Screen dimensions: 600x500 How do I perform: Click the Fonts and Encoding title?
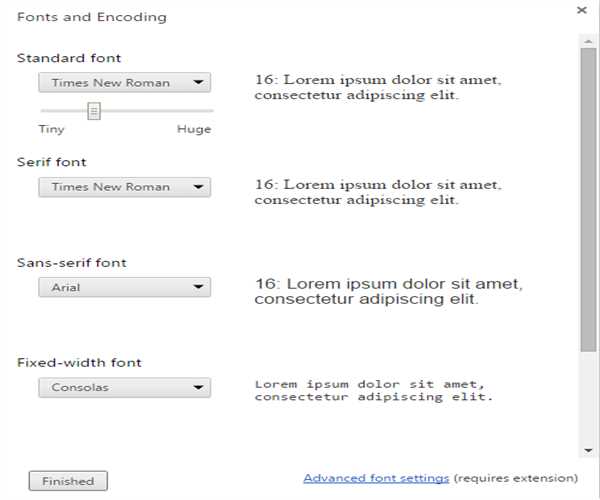click(x=92, y=17)
